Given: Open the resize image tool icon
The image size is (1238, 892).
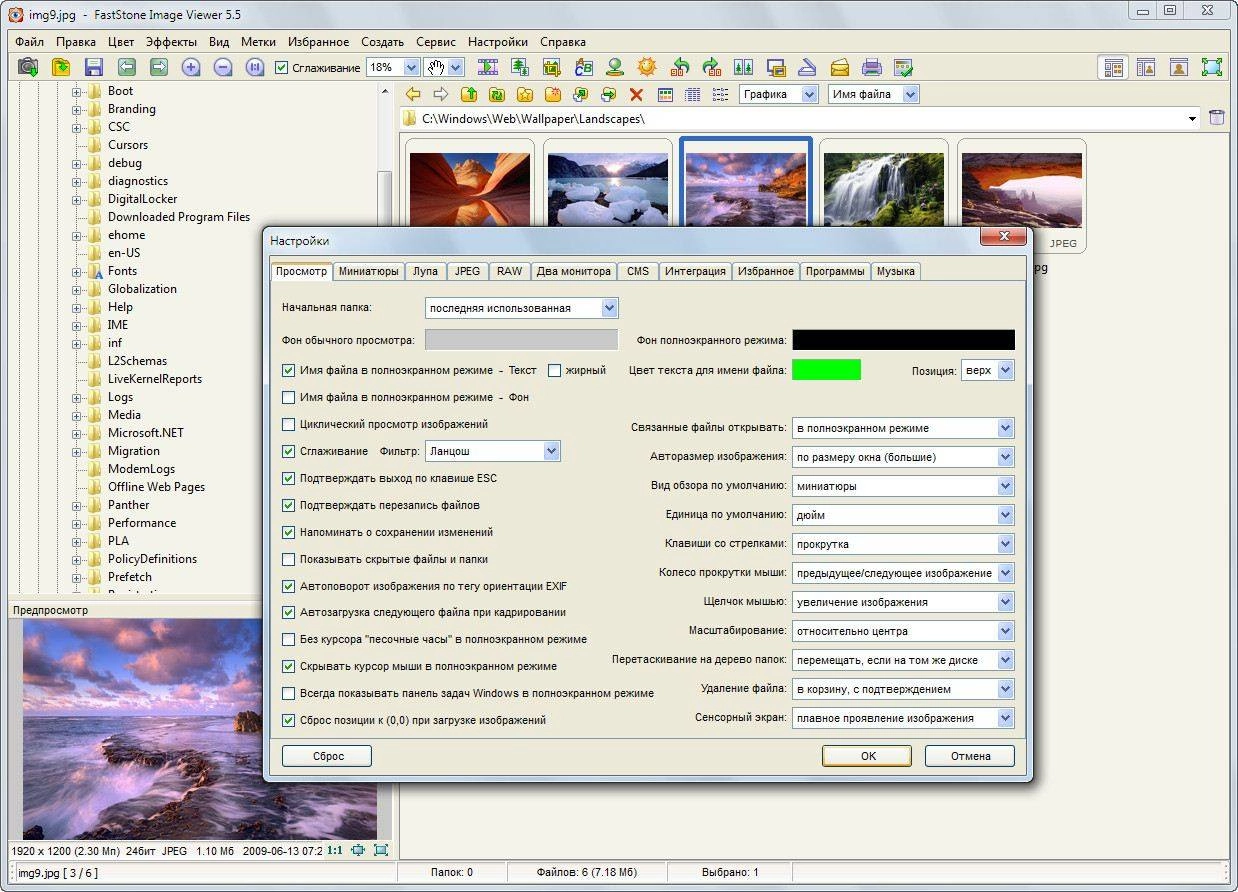Looking at the screenshot, I should (520, 67).
